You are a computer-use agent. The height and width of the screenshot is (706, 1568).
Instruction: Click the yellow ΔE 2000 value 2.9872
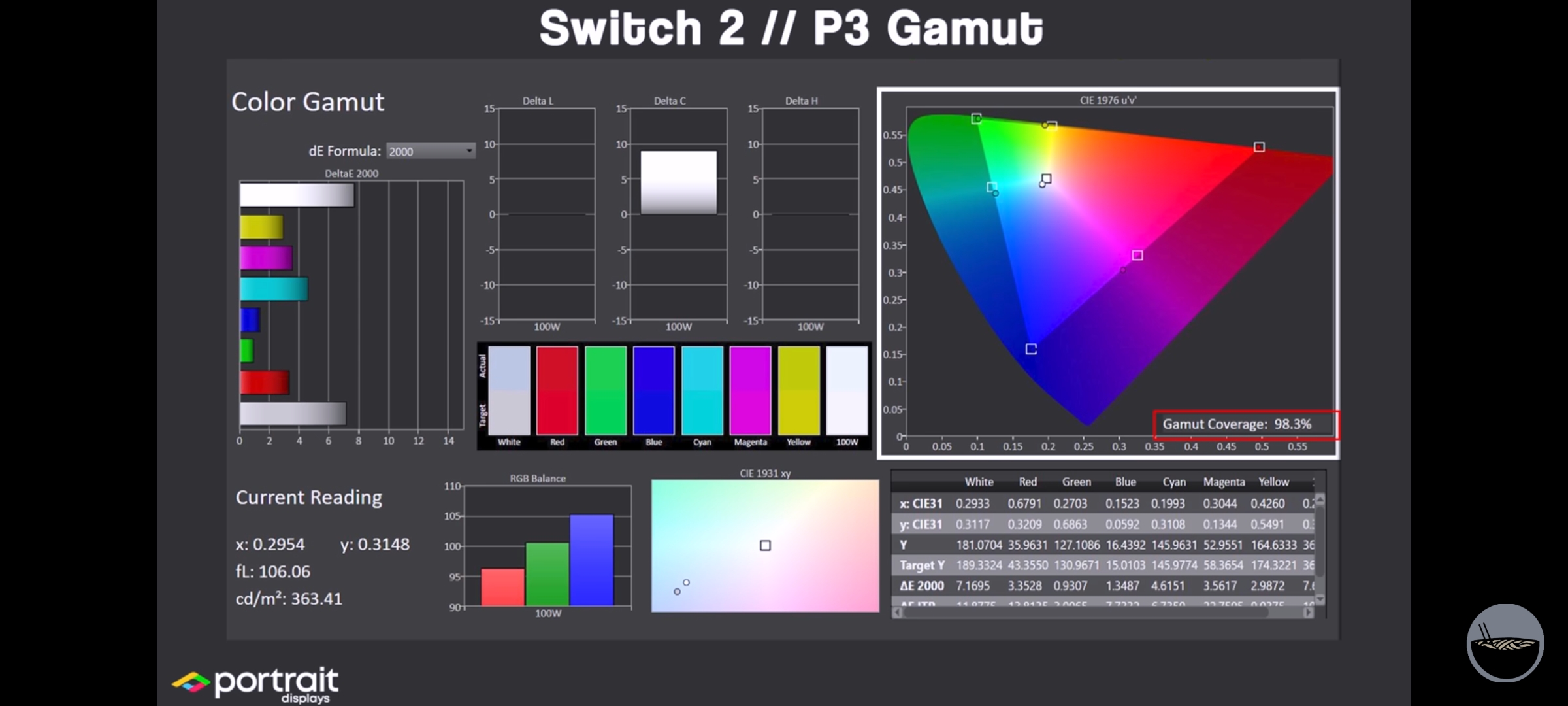1267,586
